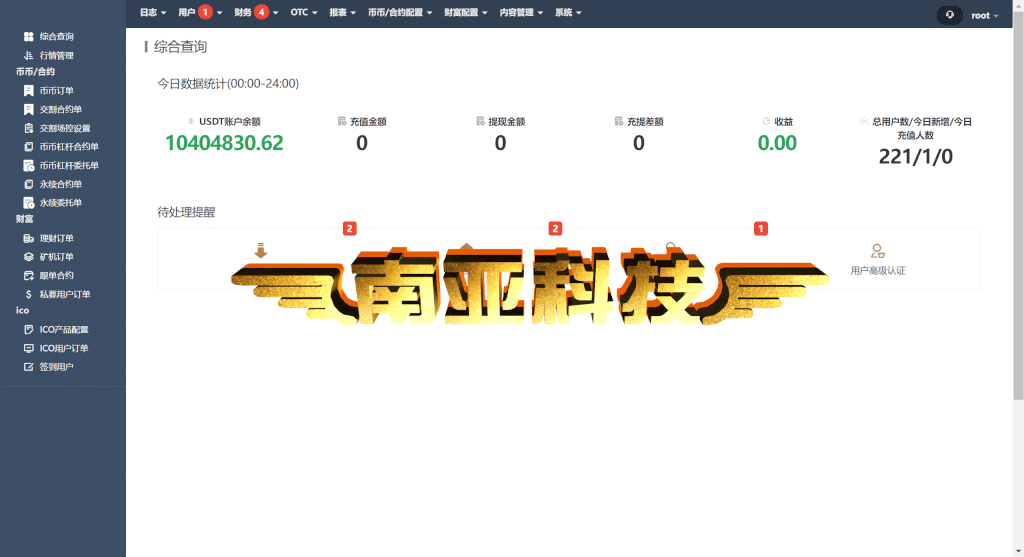
Task: Open 矿机订单 in sidebar
Action: click(56, 257)
